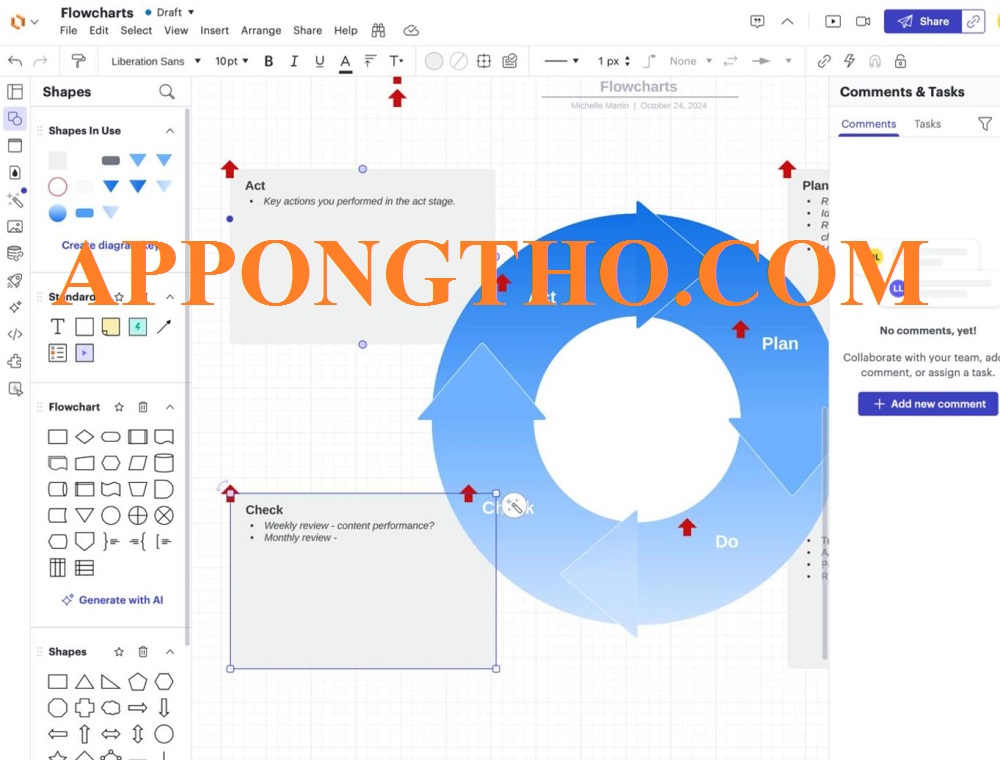Open the Arrange menu
Screen dimensions: 1000x760
tap(261, 30)
